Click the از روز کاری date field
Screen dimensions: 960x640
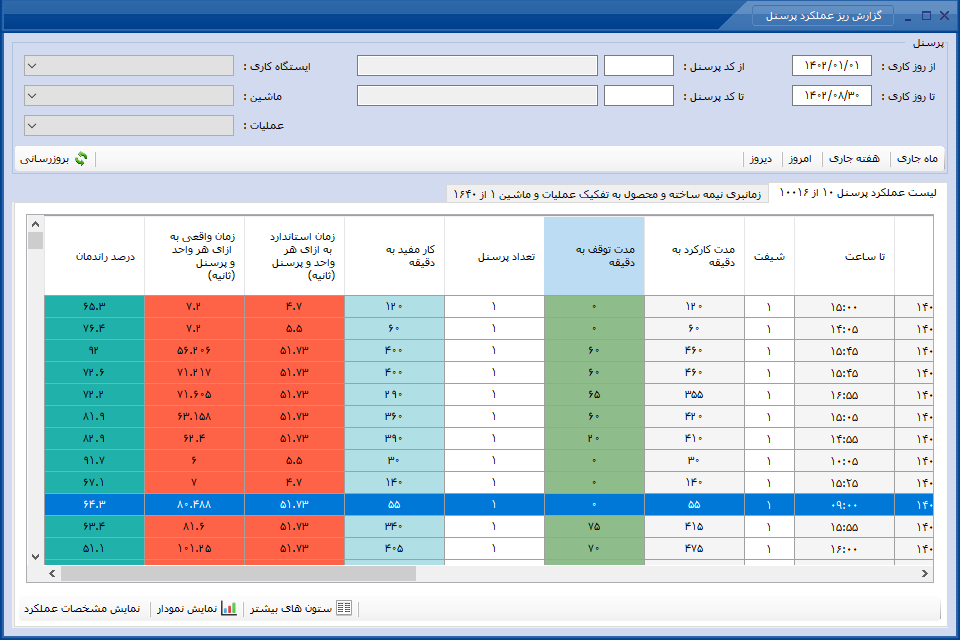[831, 66]
